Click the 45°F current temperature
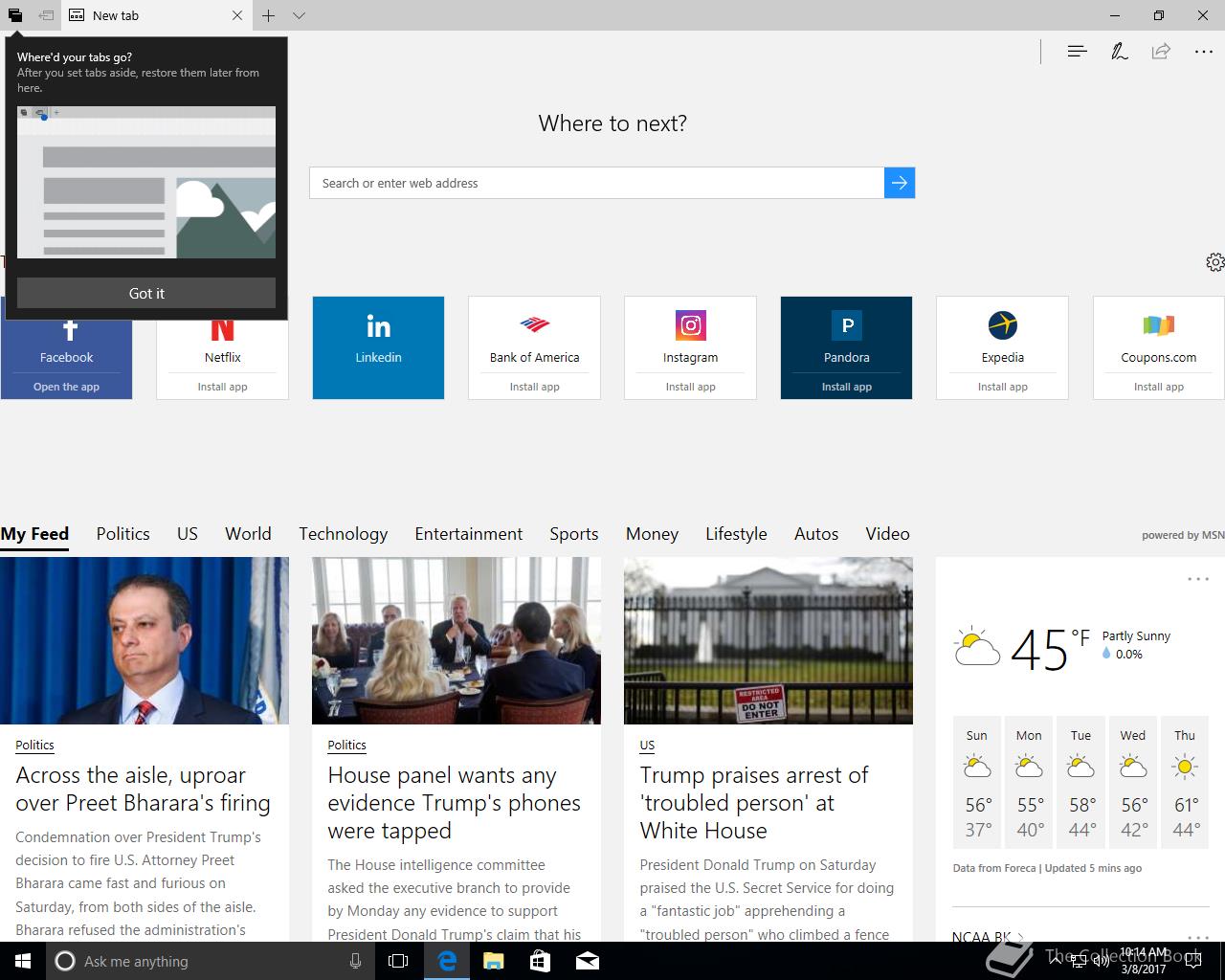This screenshot has height=980, width=1225. (1049, 650)
